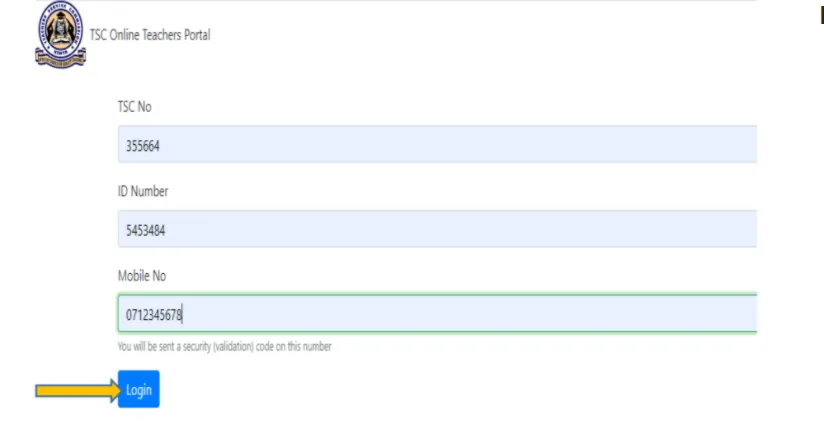Place cursor on phone number 0712345678
This screenshot has width=824, height=430.
[154, 315]
